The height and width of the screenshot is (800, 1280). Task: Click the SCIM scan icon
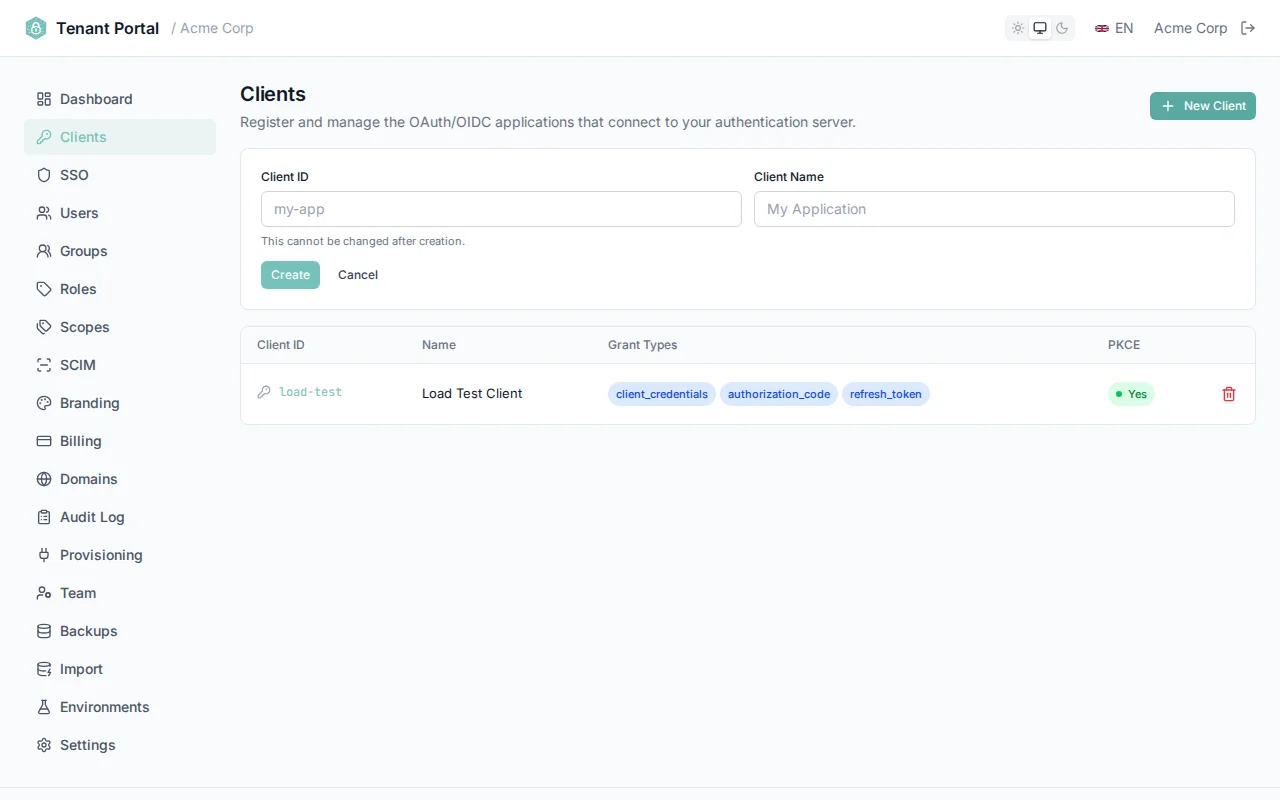click(44, 365)
